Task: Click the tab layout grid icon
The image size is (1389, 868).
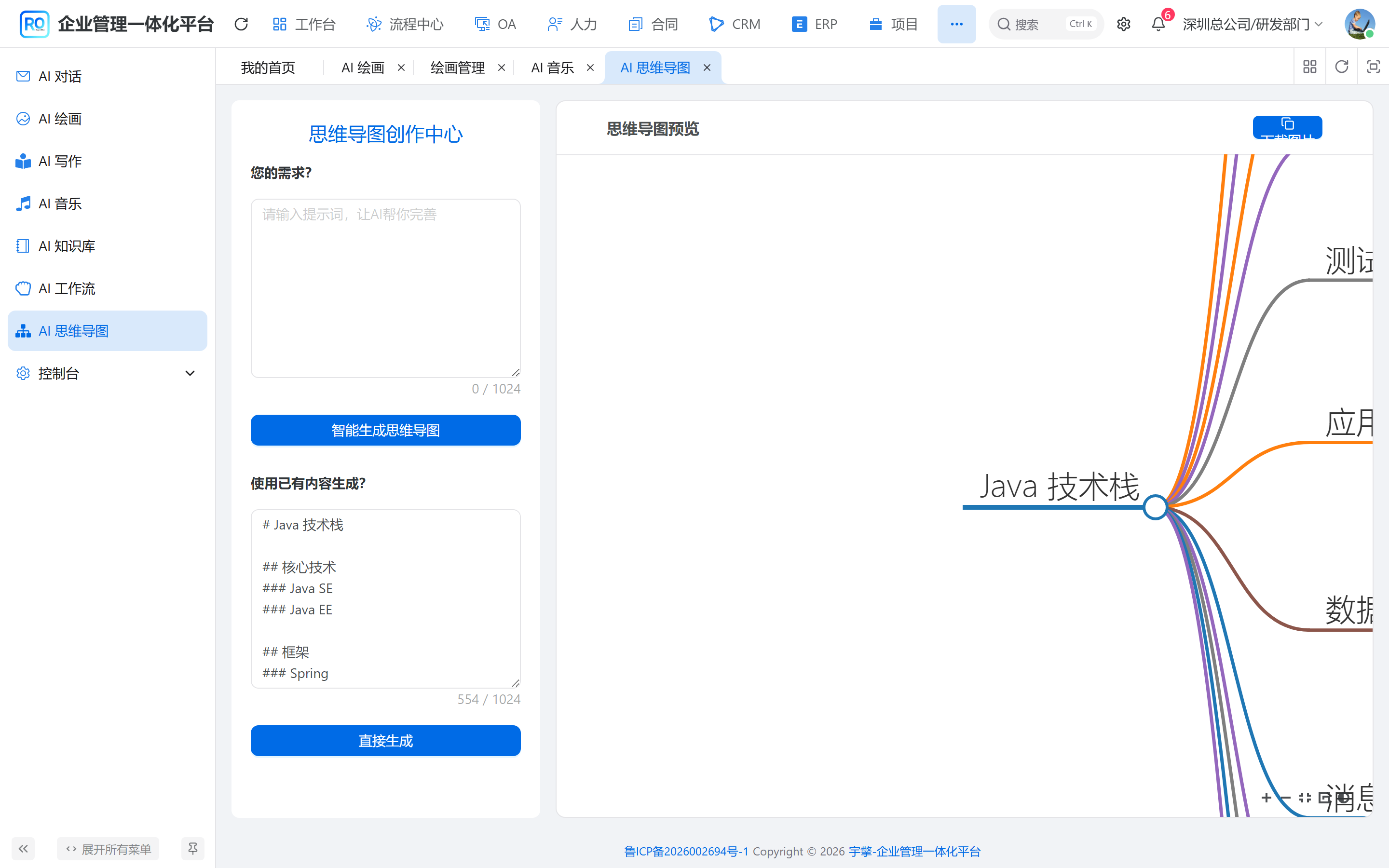Action: (x=1310, y=67)
